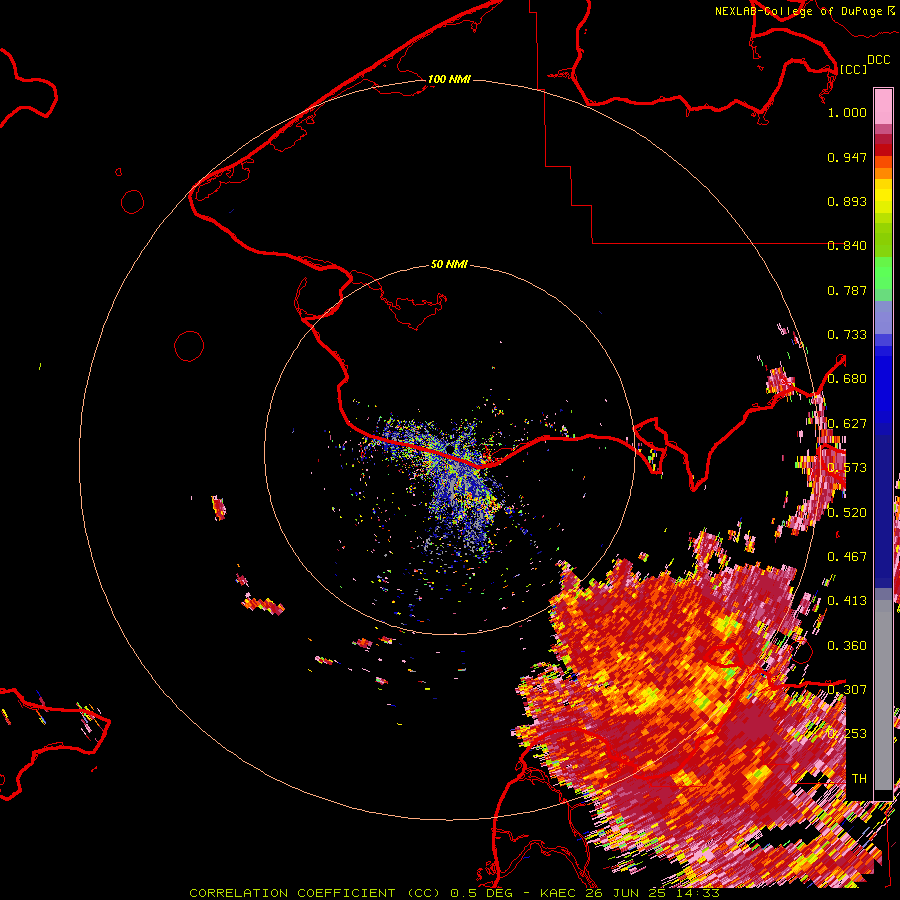Viewport: 900px width, 900px height.
Task: Click the 0.467 scale value
Action: pyautogui.click(x=847, y=556)
